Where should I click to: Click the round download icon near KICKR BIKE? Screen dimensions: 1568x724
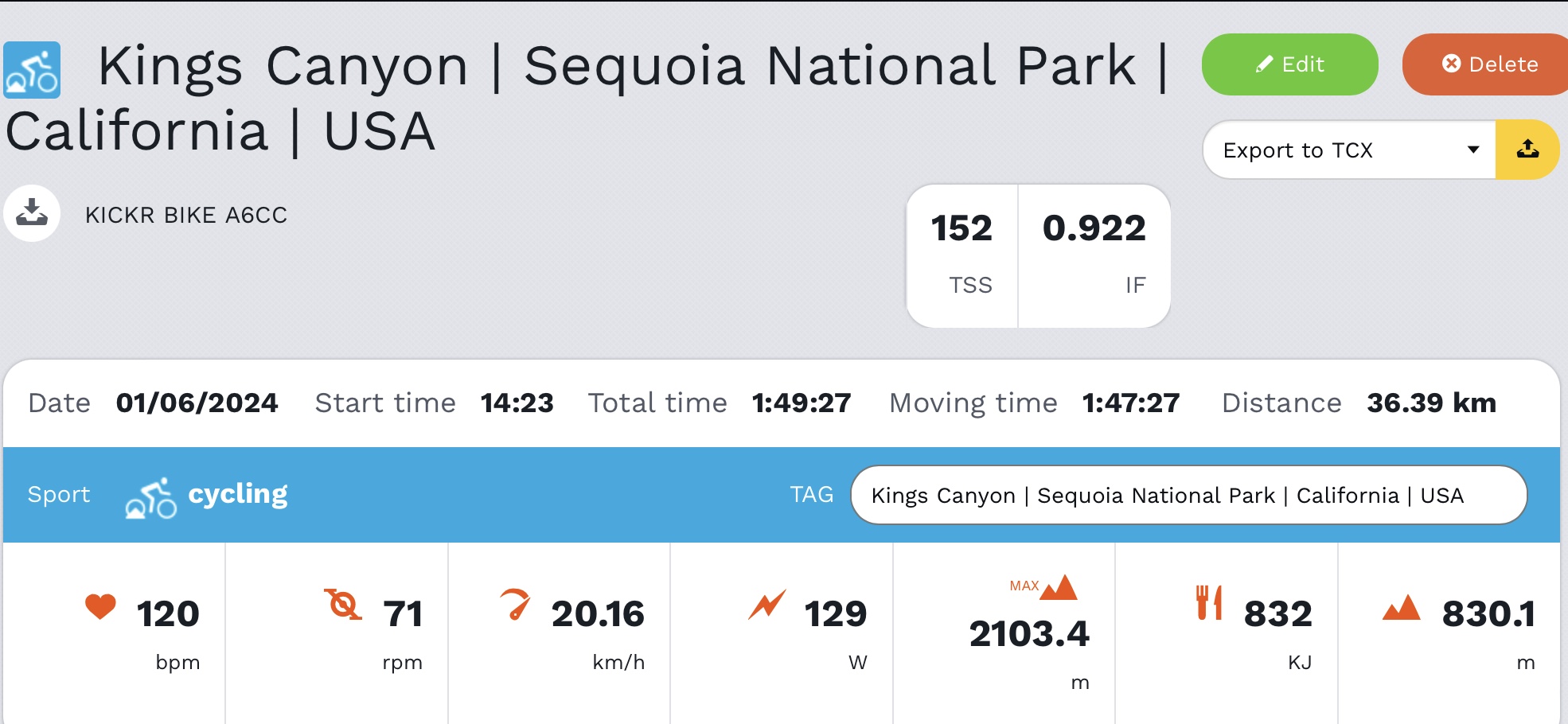click(32, 213)
